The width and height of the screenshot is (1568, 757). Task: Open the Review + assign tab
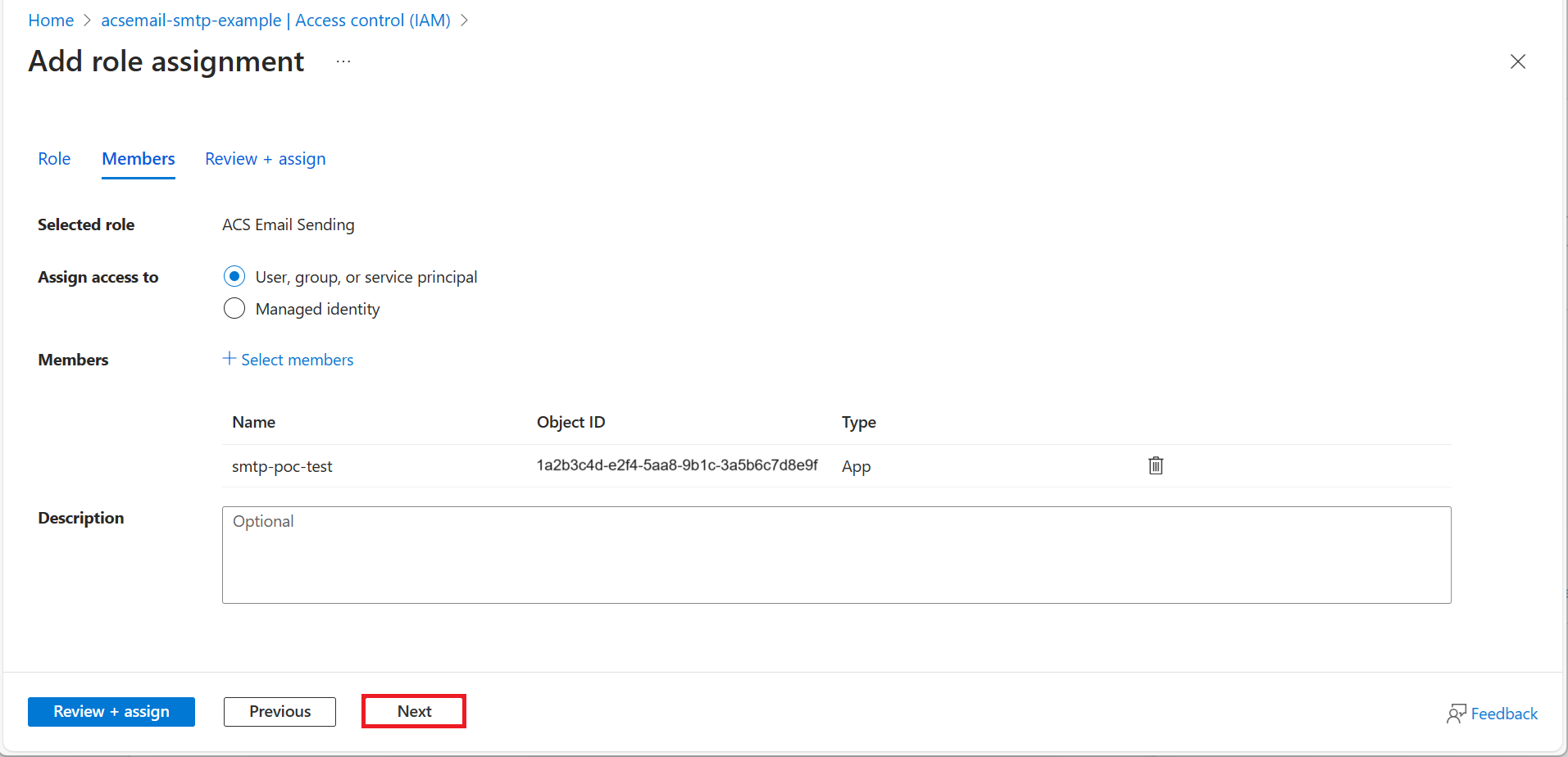pos(265,158)
